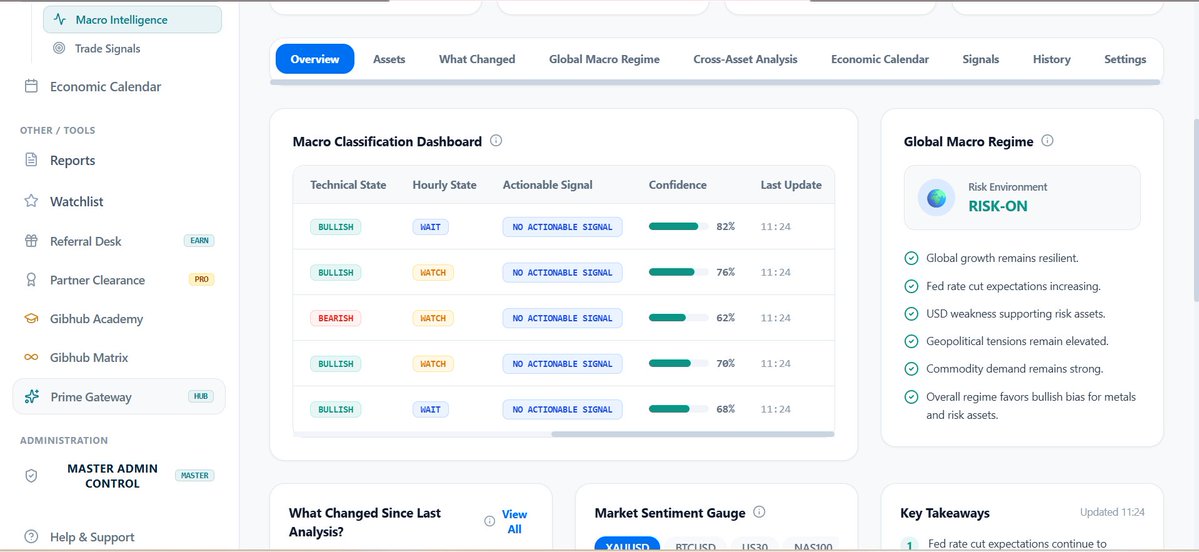Click the 62% confidence bar

coord(678,317)
